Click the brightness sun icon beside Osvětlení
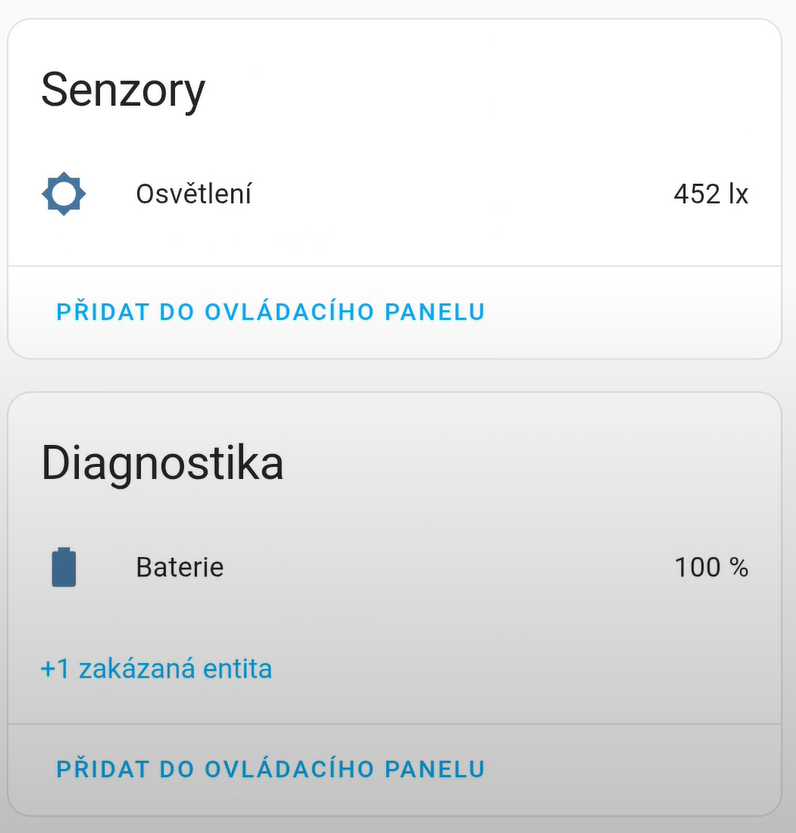This screenshot has height=833, width=796. point(64,194)
